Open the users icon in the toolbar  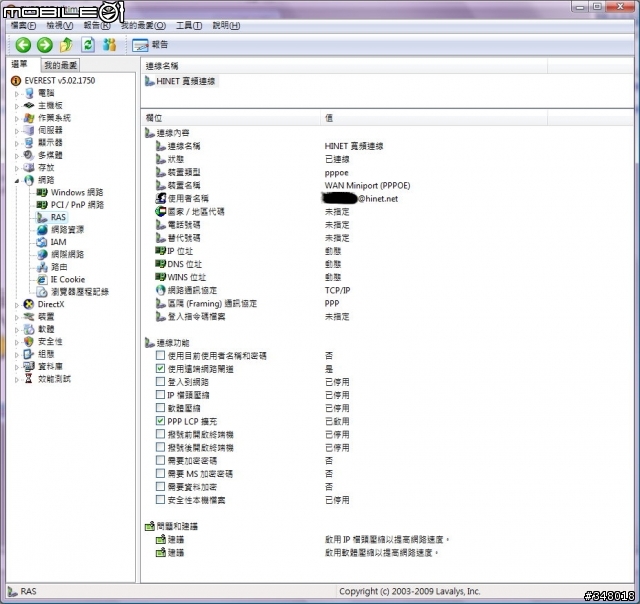pyautogui.click(x=109, y=45)
